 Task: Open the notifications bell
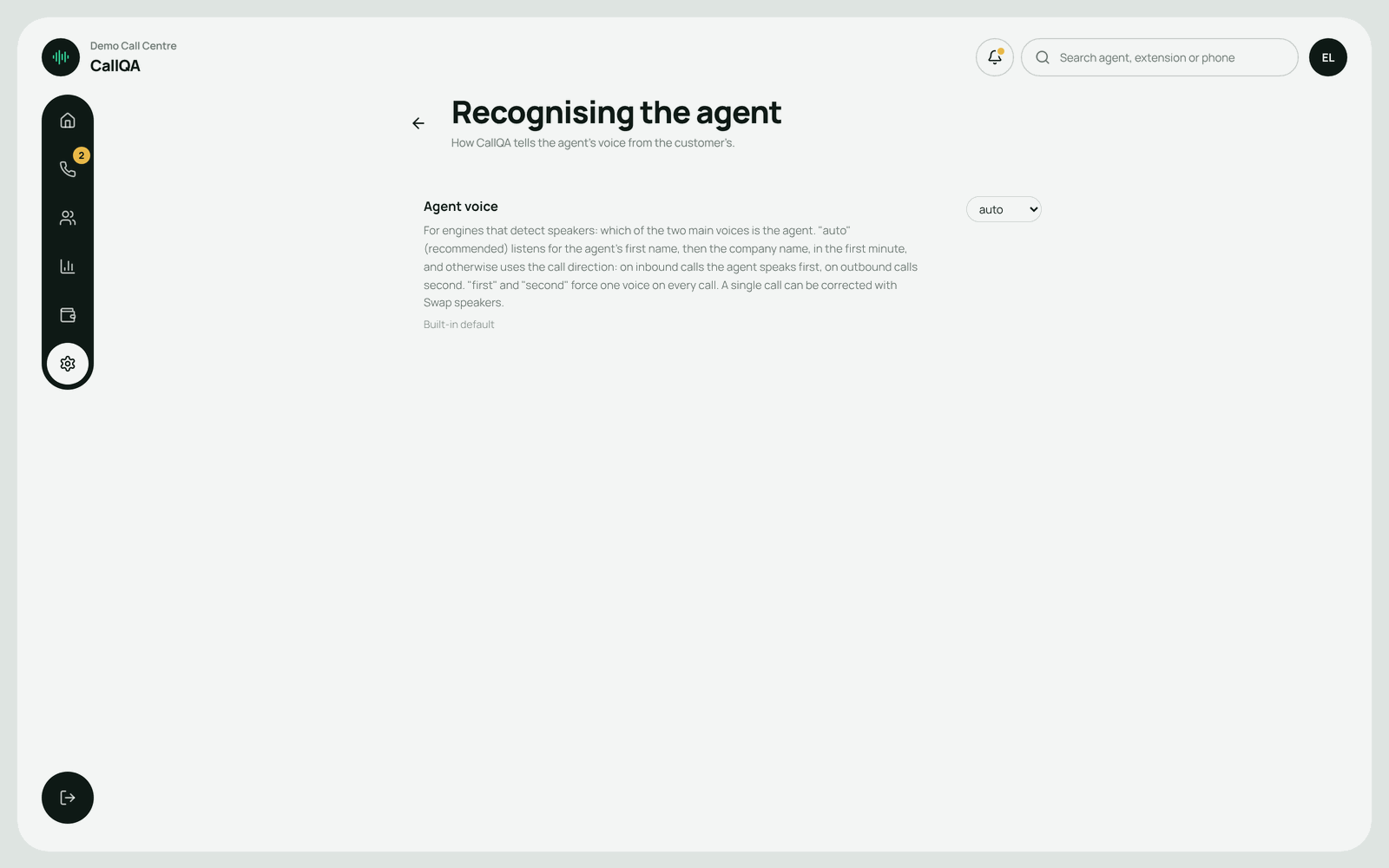click(995, 57)
